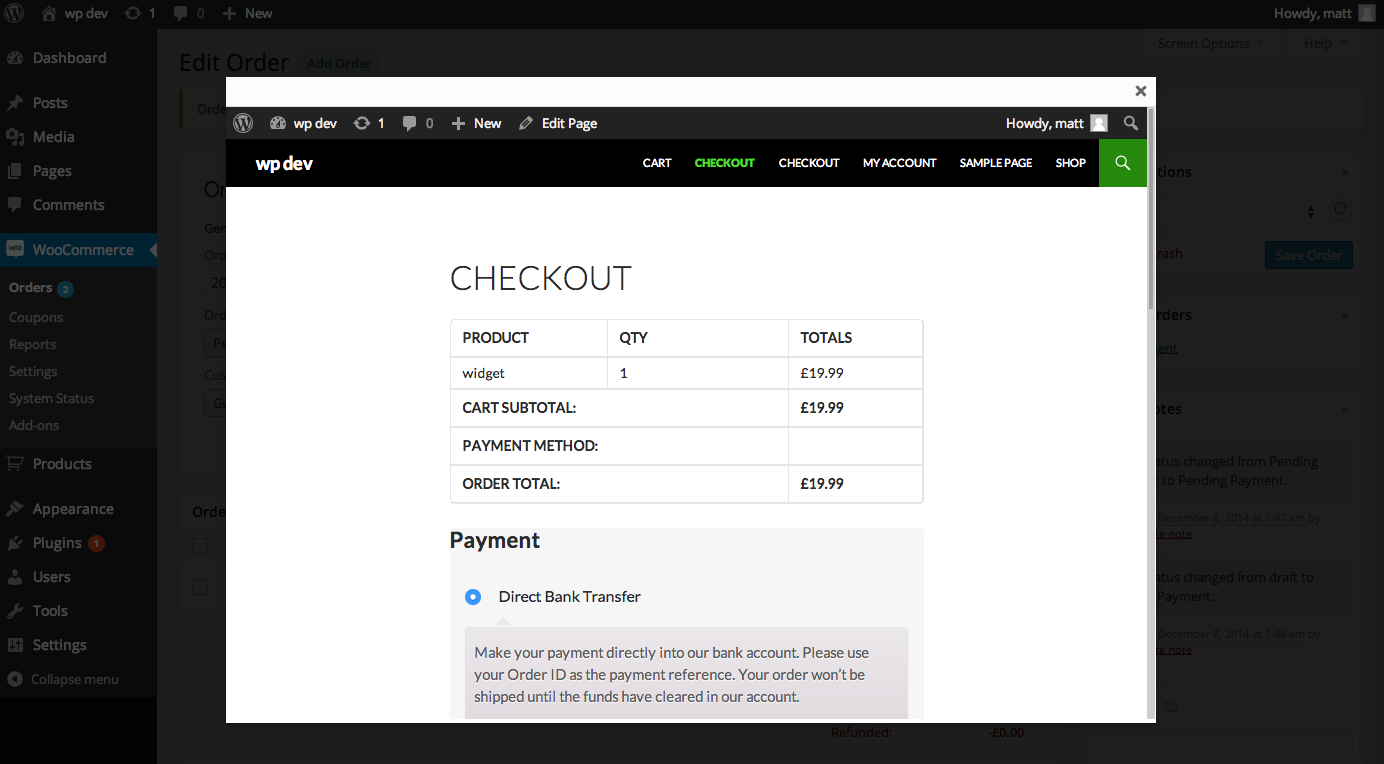Tick the first order item checkbox behind the modal
Viewport: 1384px width, 764px height.
click(x=200, y=546)
